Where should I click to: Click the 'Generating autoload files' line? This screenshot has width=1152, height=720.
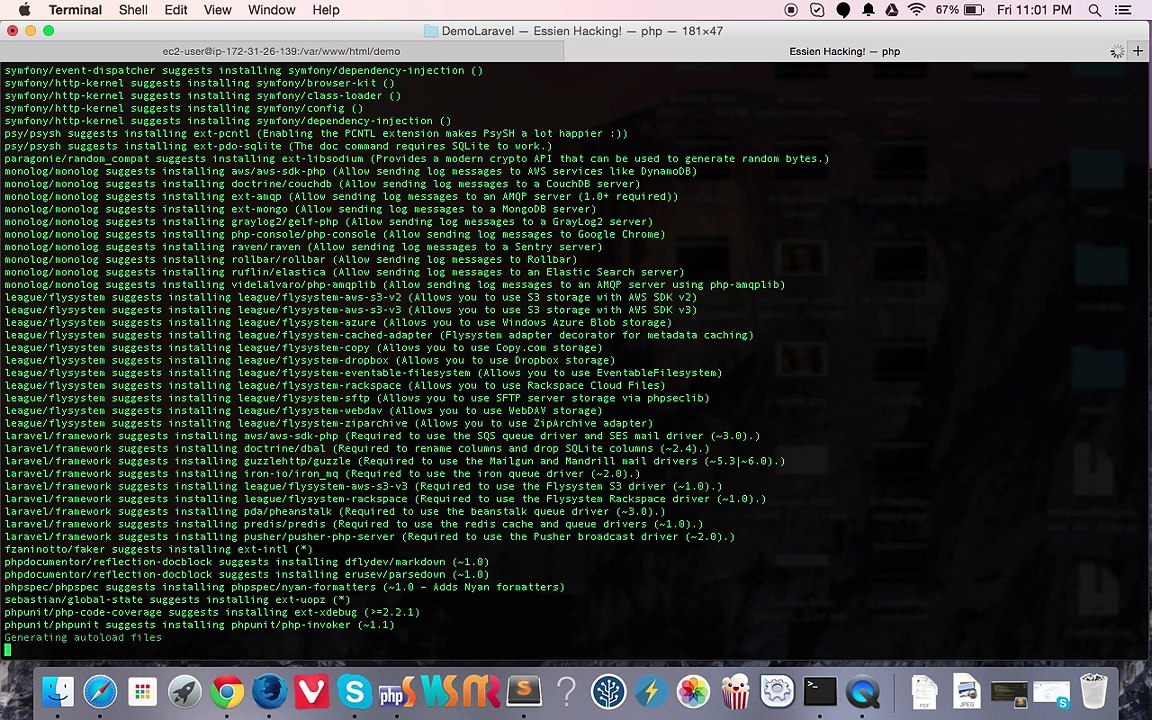(x=83, y=637)
